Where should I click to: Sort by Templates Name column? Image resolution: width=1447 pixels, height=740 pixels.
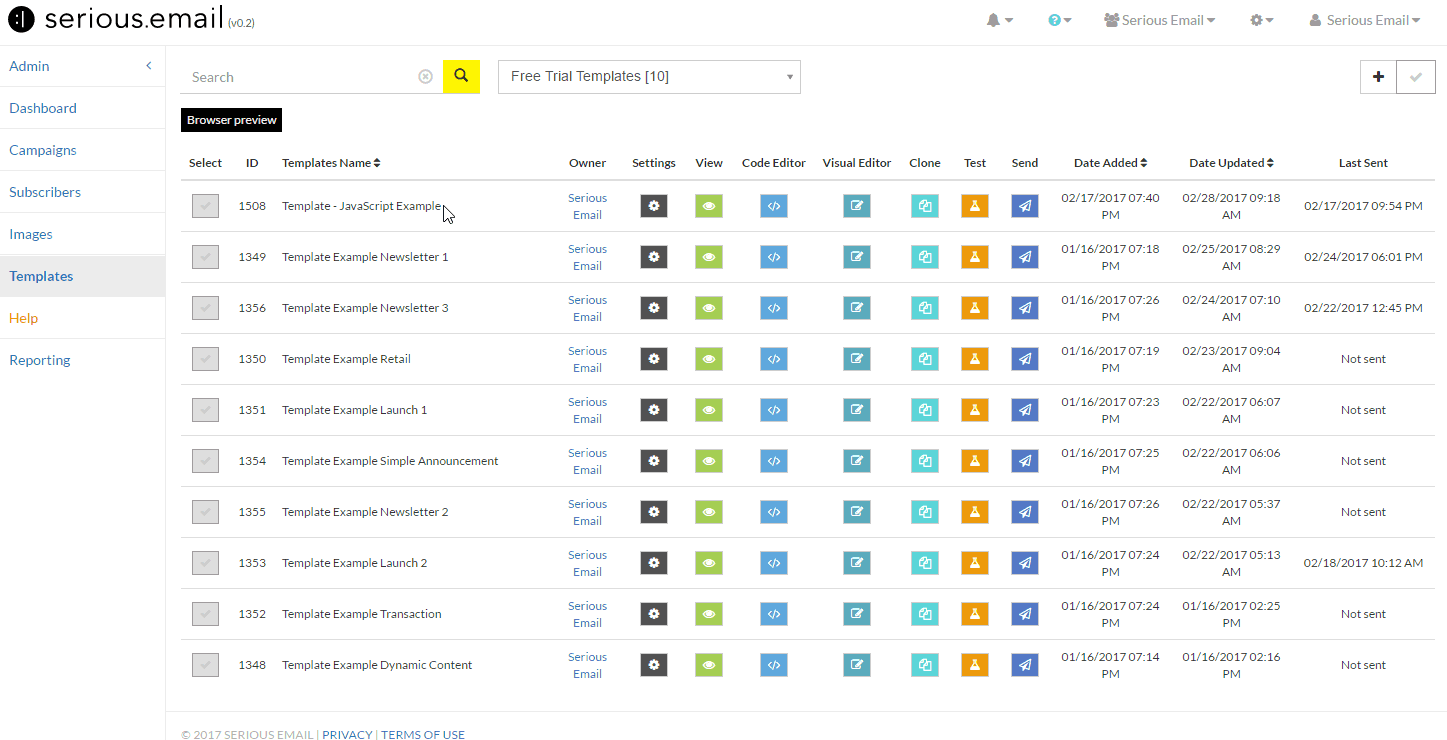point(331,163)
